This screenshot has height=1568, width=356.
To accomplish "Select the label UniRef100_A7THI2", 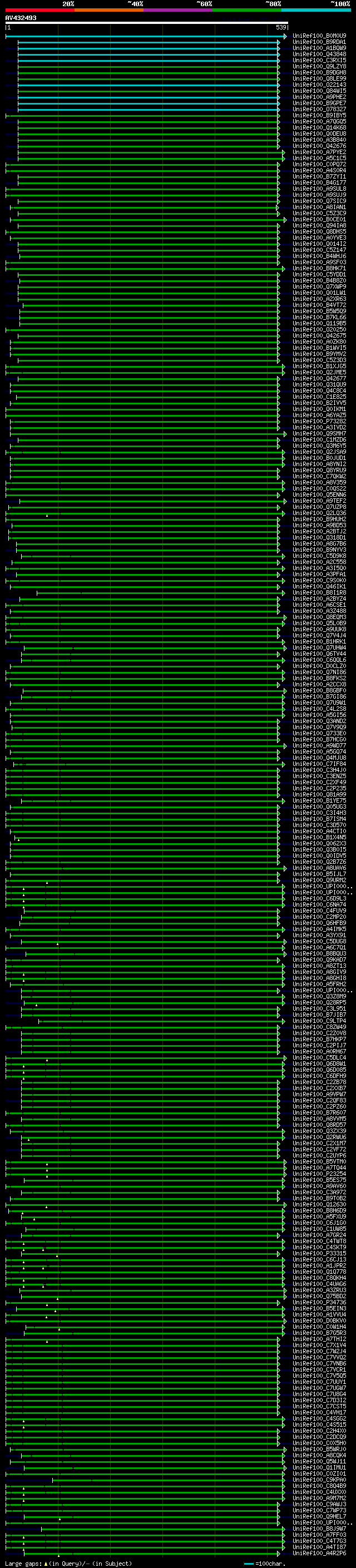I will 319,1339.
